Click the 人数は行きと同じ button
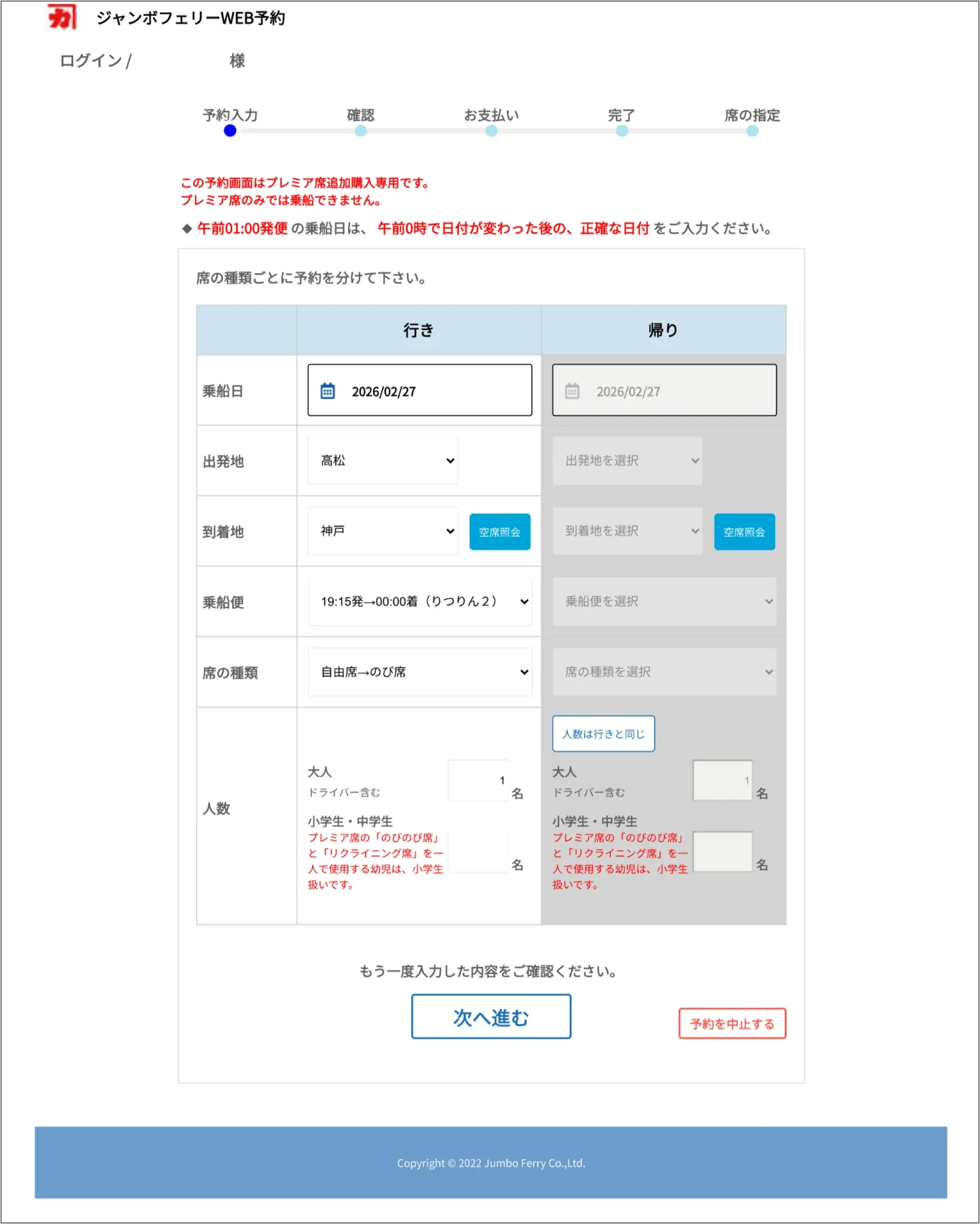980x1224 pixels. tap(603, 734)
